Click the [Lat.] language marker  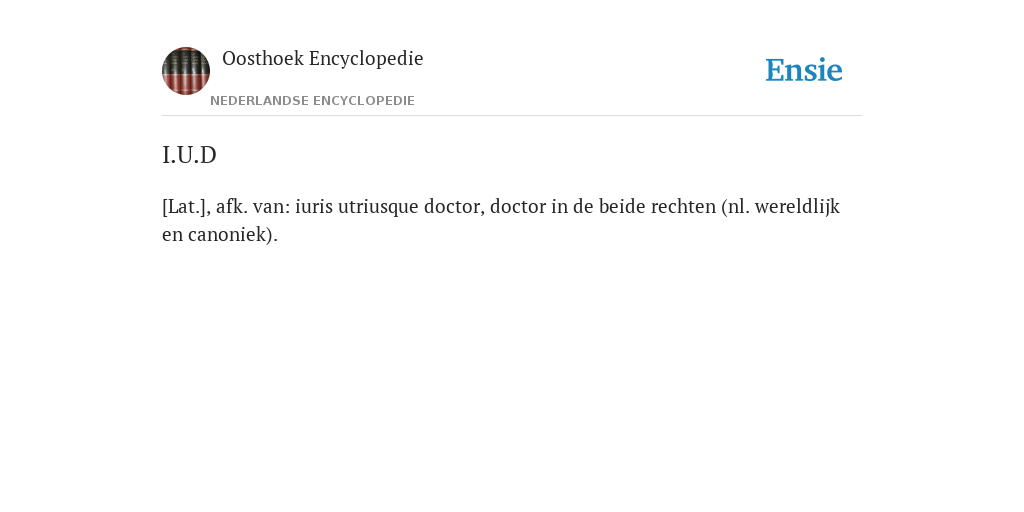(x=186, y=207)
